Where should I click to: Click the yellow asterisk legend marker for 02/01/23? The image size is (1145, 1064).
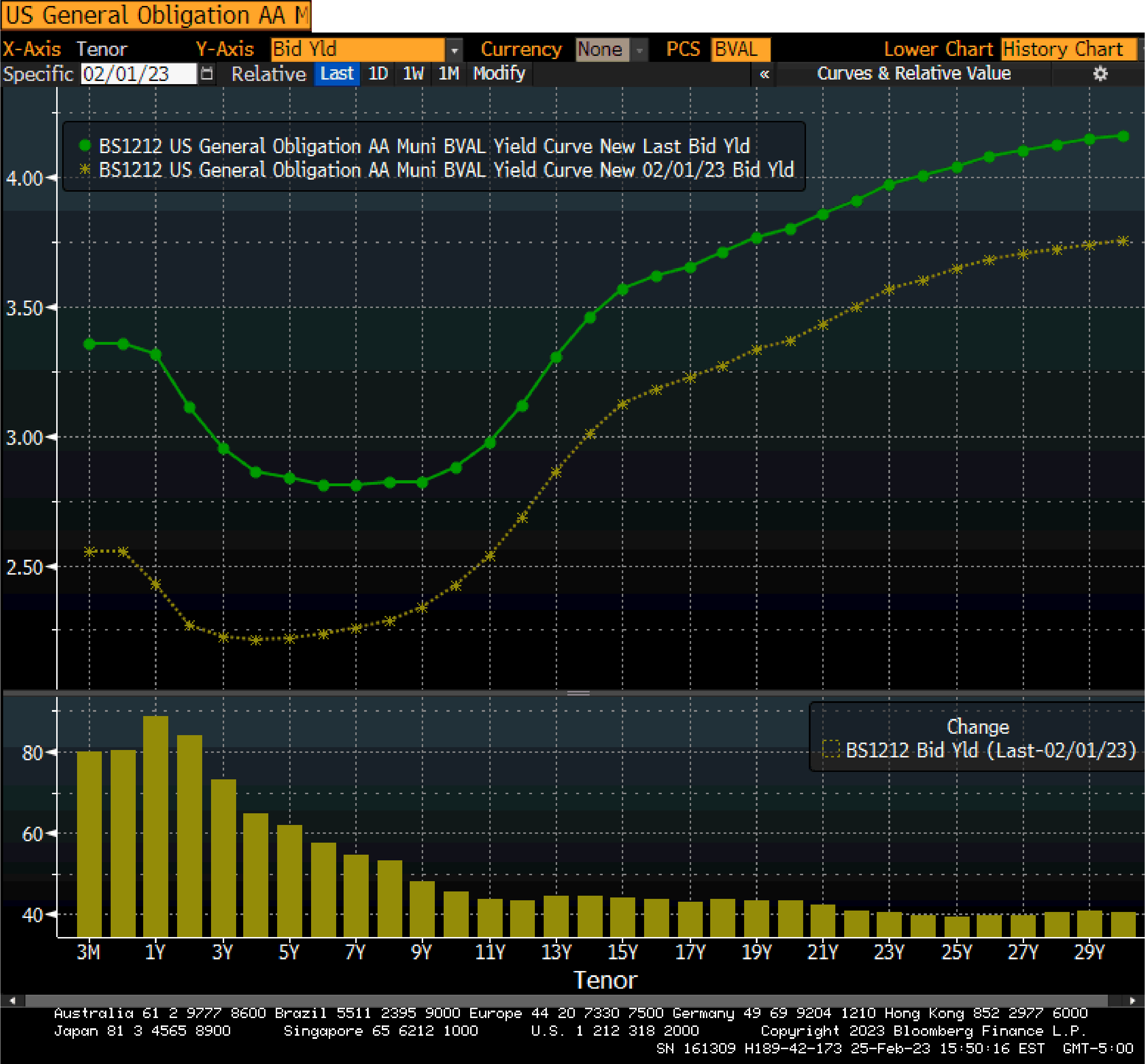click(84, 169)
